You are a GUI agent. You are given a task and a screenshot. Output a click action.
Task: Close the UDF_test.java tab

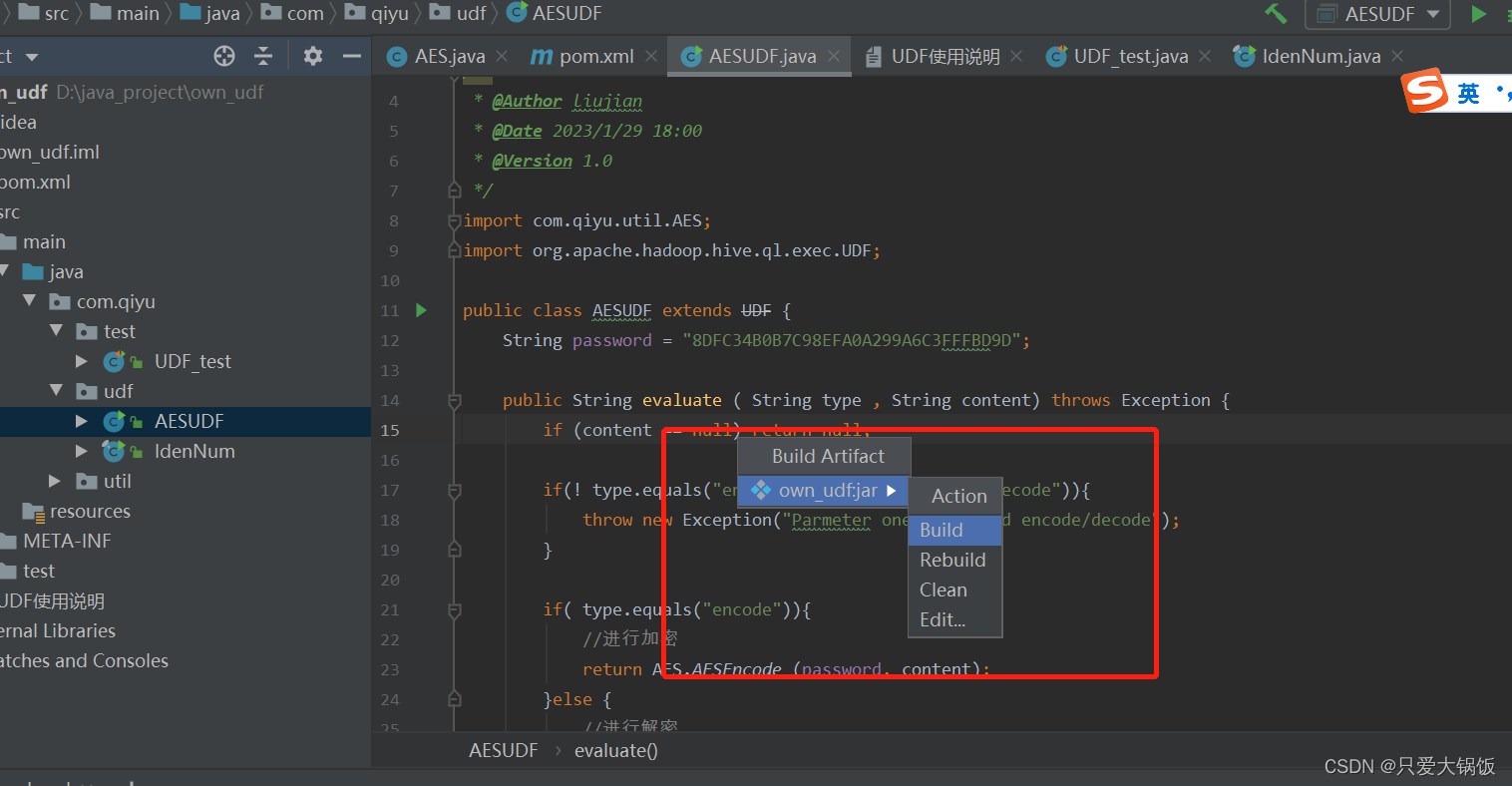coord(1205,57)
